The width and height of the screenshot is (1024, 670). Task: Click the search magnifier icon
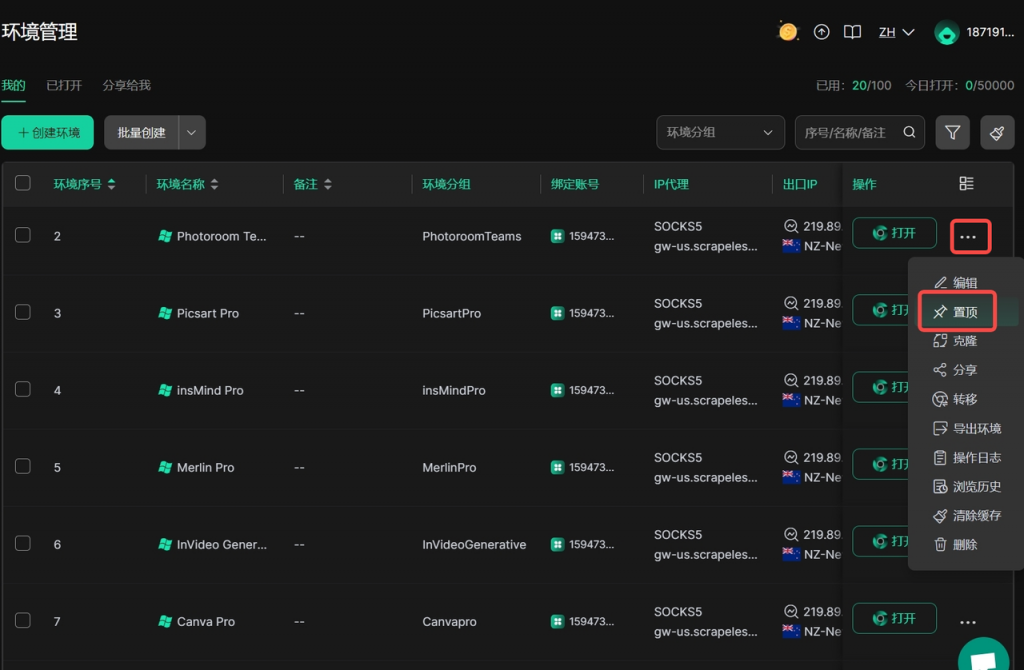pos(909,132)
